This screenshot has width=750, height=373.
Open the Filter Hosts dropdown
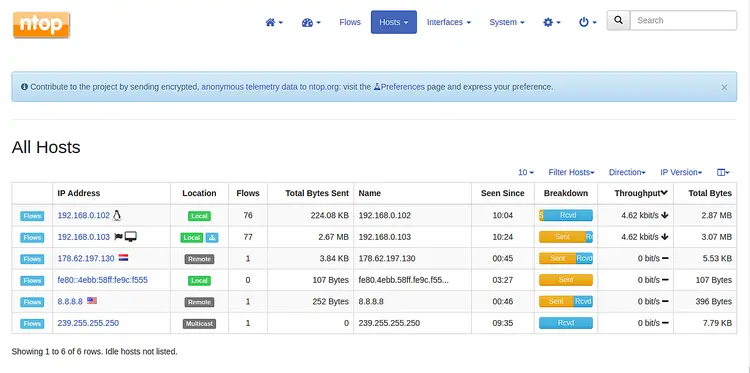[571, 172]
